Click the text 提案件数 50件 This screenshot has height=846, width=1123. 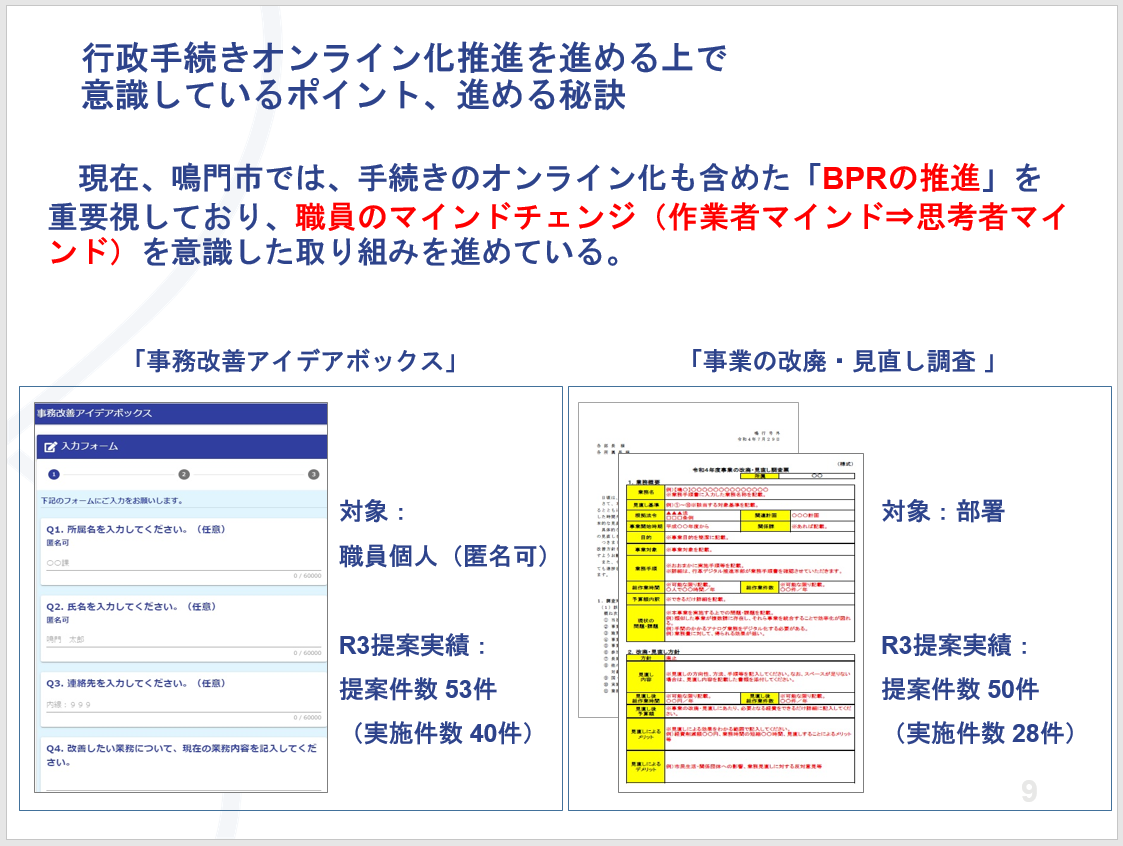click(960, 689)
